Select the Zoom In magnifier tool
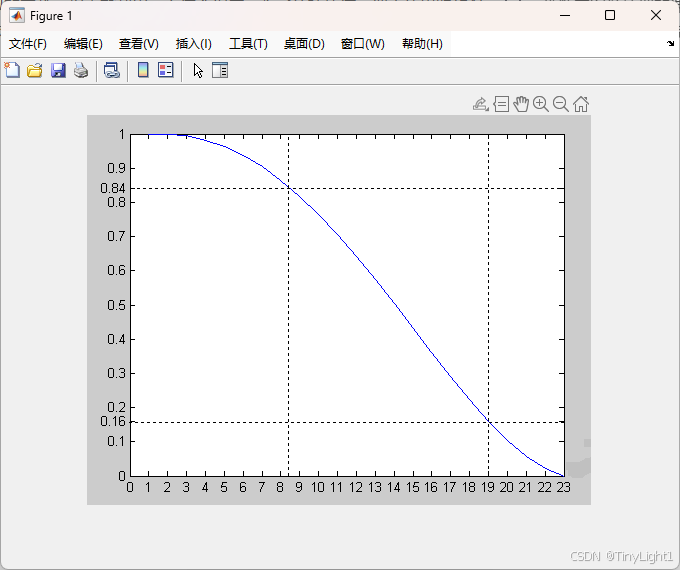The image size is (680, 570). point(541,105)
